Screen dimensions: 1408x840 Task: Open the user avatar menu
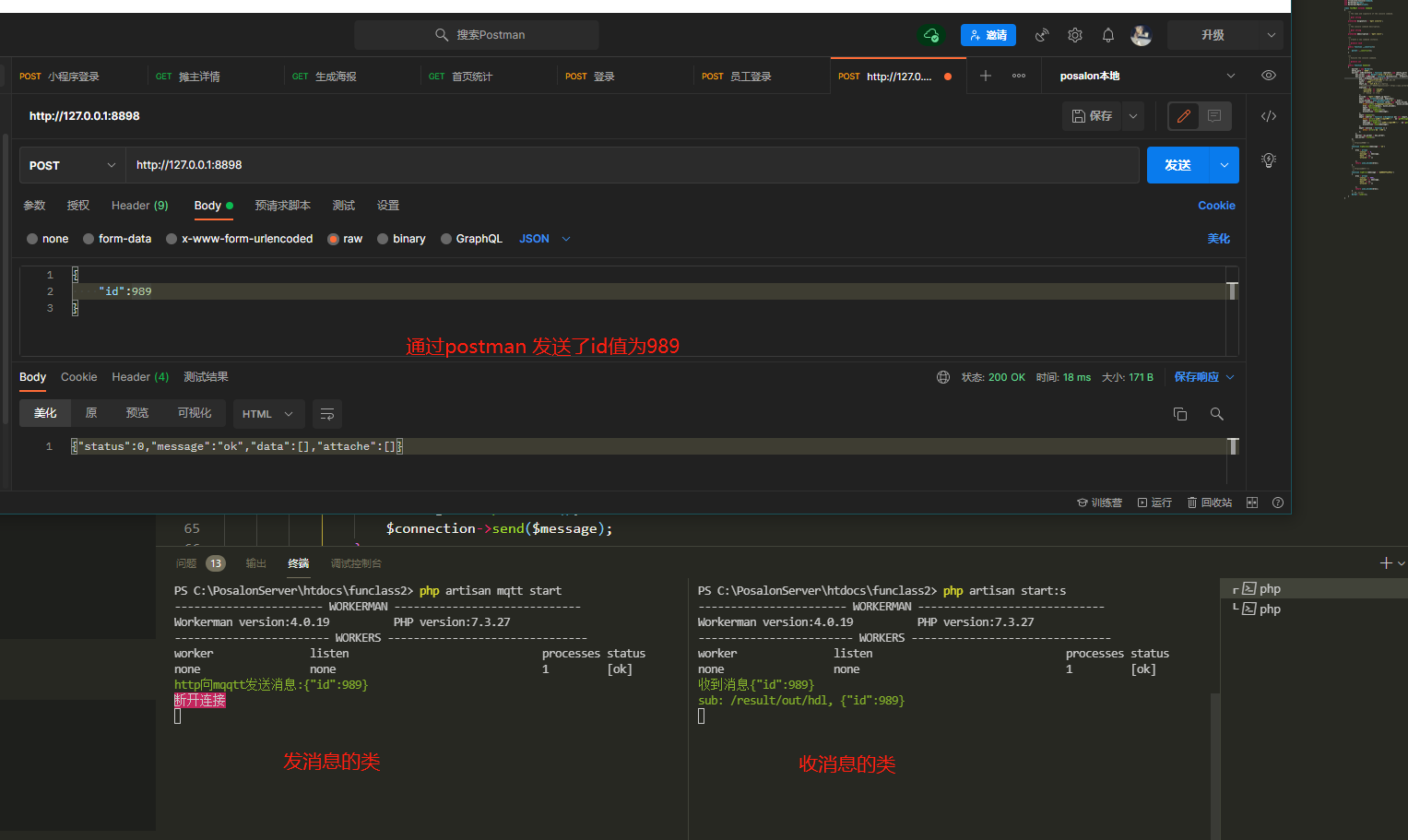coord(1142,35)
